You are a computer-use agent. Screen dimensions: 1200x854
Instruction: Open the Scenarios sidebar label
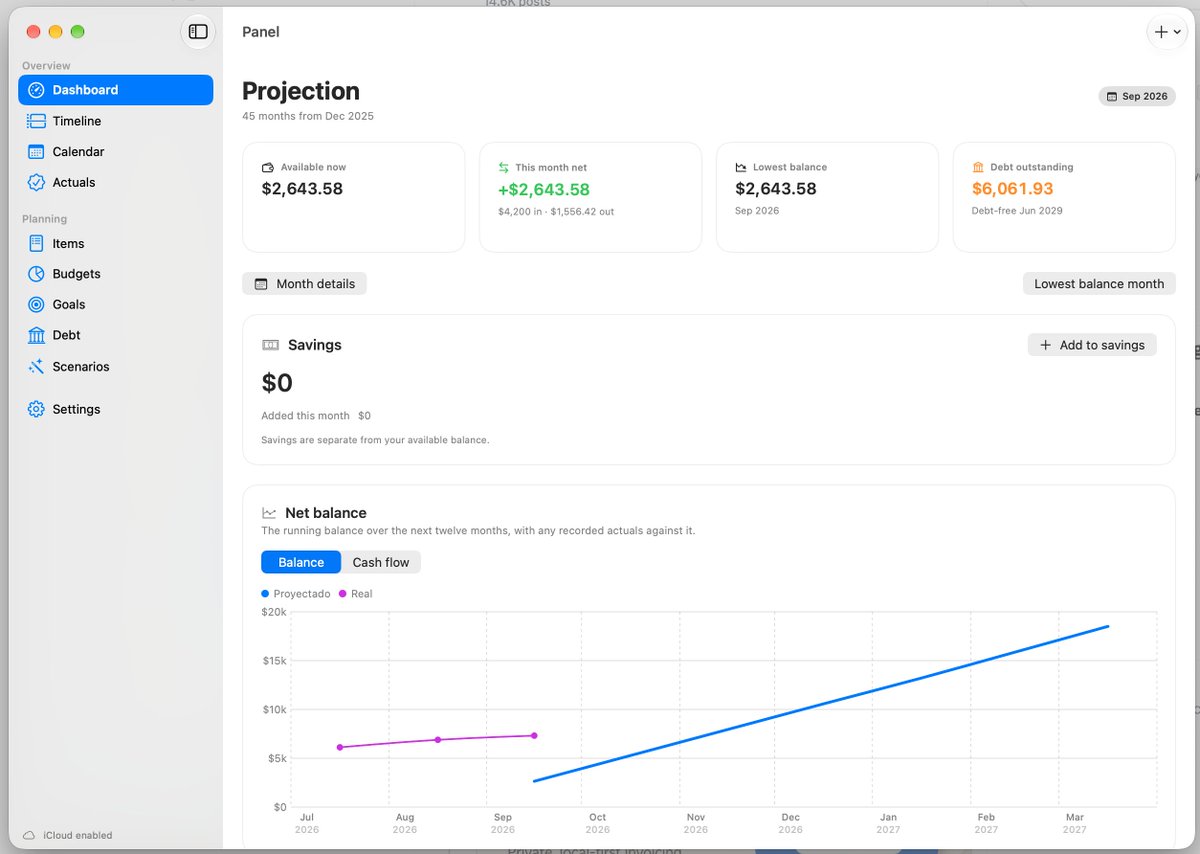pos(81,367)
